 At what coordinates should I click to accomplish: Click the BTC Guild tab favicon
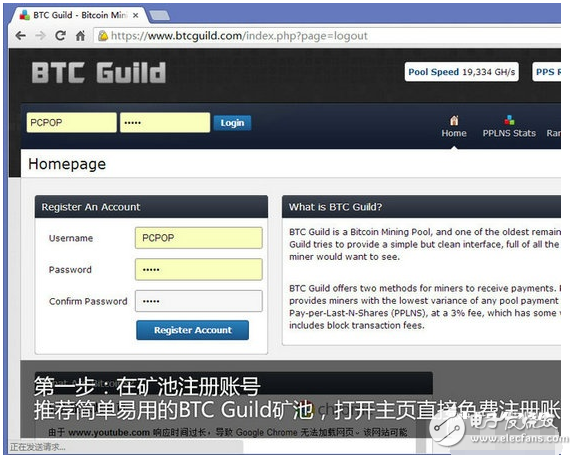[25, 15]
